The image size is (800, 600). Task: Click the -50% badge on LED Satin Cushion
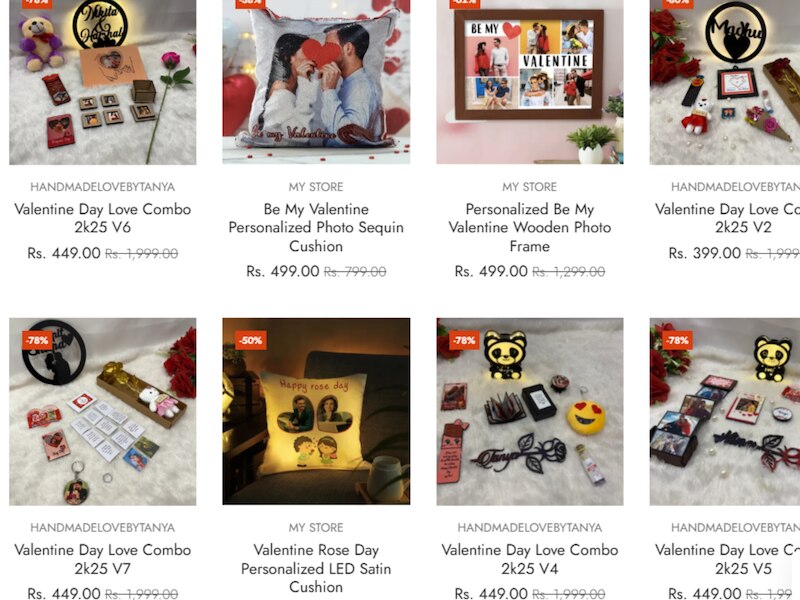[251, 340]
